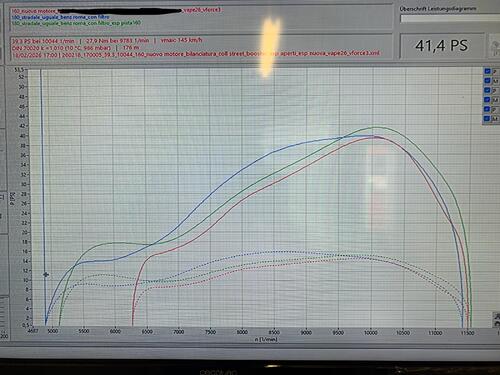Click the y-axis maximum value 53,5
This screenshot has height=375, width=500.
point(19,70)
